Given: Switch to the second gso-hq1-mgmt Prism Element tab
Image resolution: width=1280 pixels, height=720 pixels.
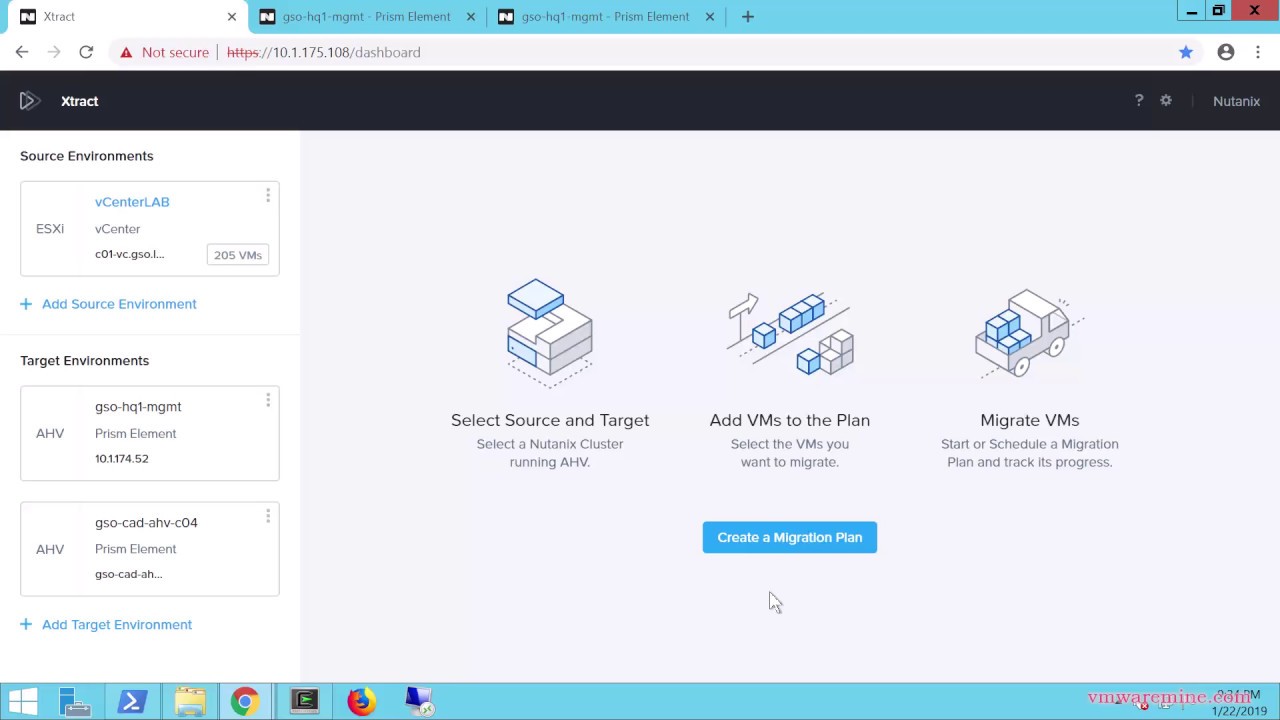Looking at the screenshot, I should click(367, 17).
